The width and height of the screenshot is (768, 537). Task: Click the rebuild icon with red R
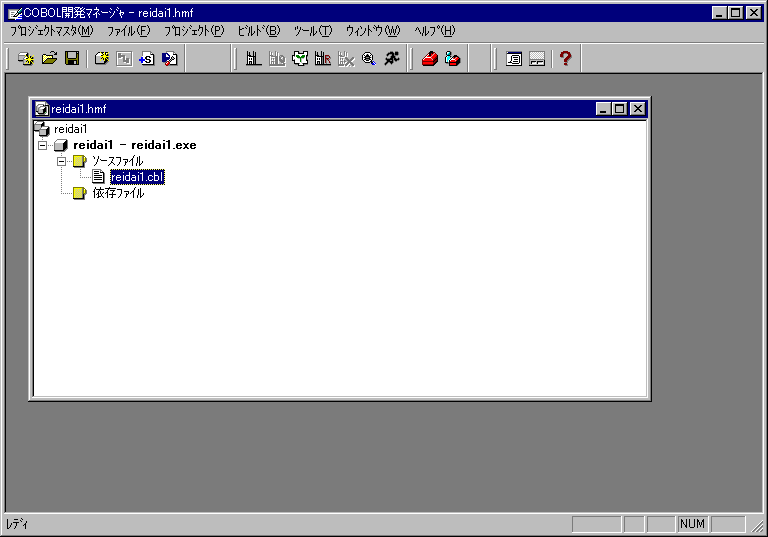point(323,59)
